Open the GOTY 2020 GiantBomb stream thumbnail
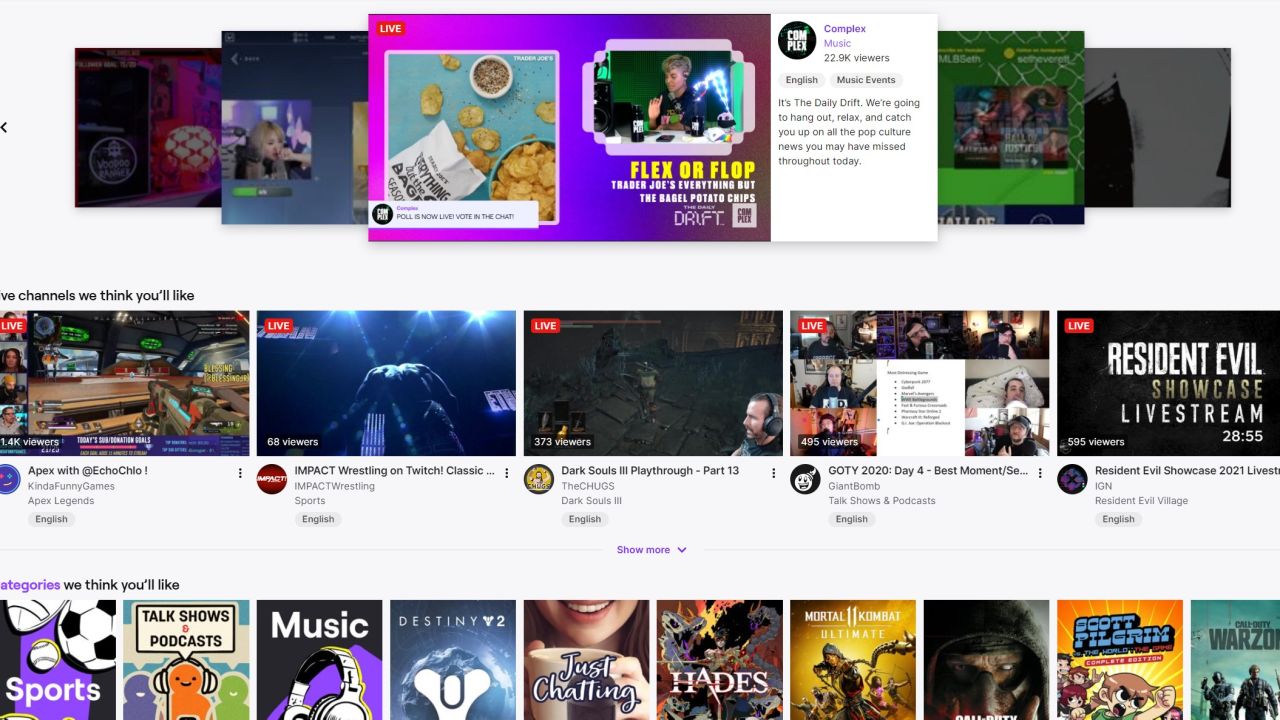 [920, 383]
